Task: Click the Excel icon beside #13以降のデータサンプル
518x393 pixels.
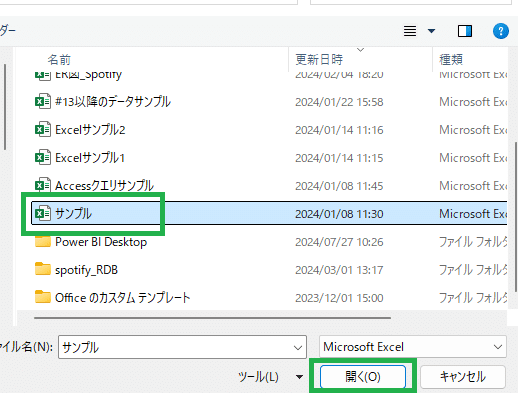Action: (43, 101)
